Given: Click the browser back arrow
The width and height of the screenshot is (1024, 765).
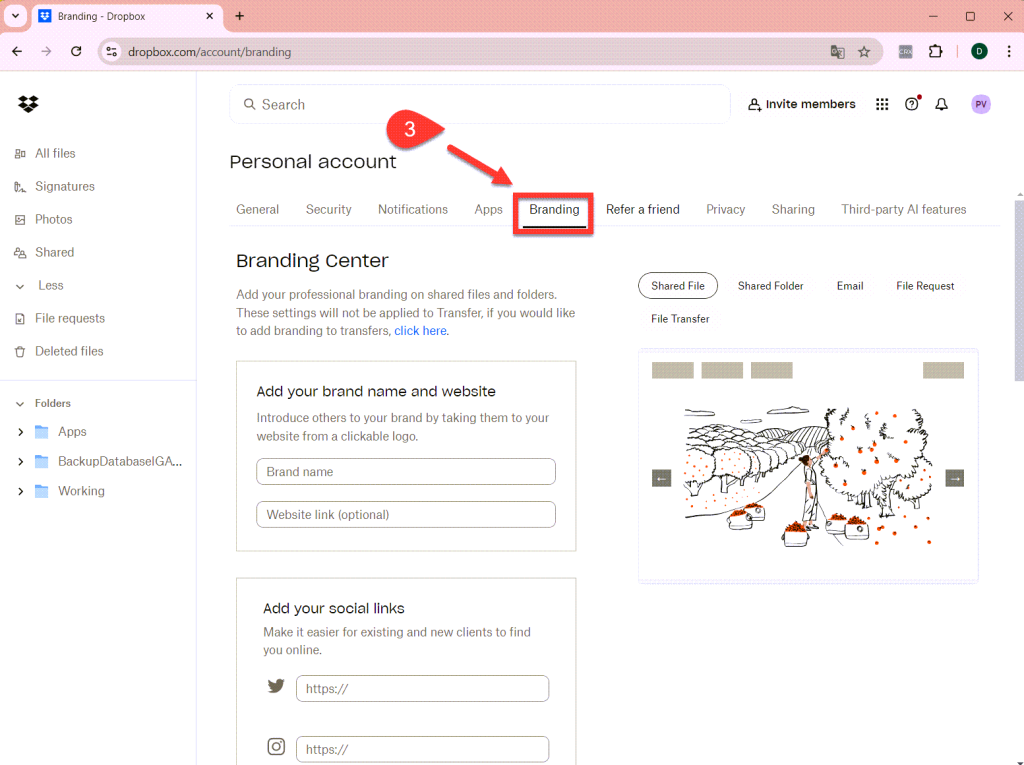Looking at the screenshot, I should click(17, 52).
